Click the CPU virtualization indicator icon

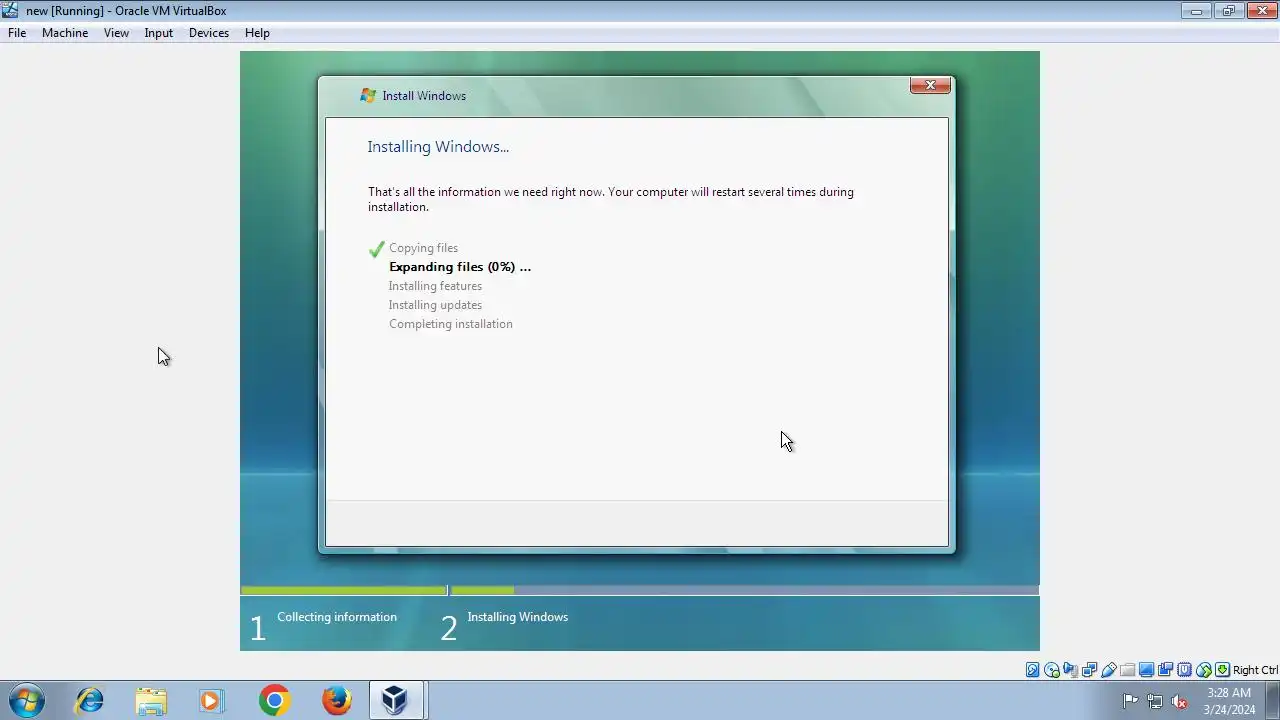1185,670
